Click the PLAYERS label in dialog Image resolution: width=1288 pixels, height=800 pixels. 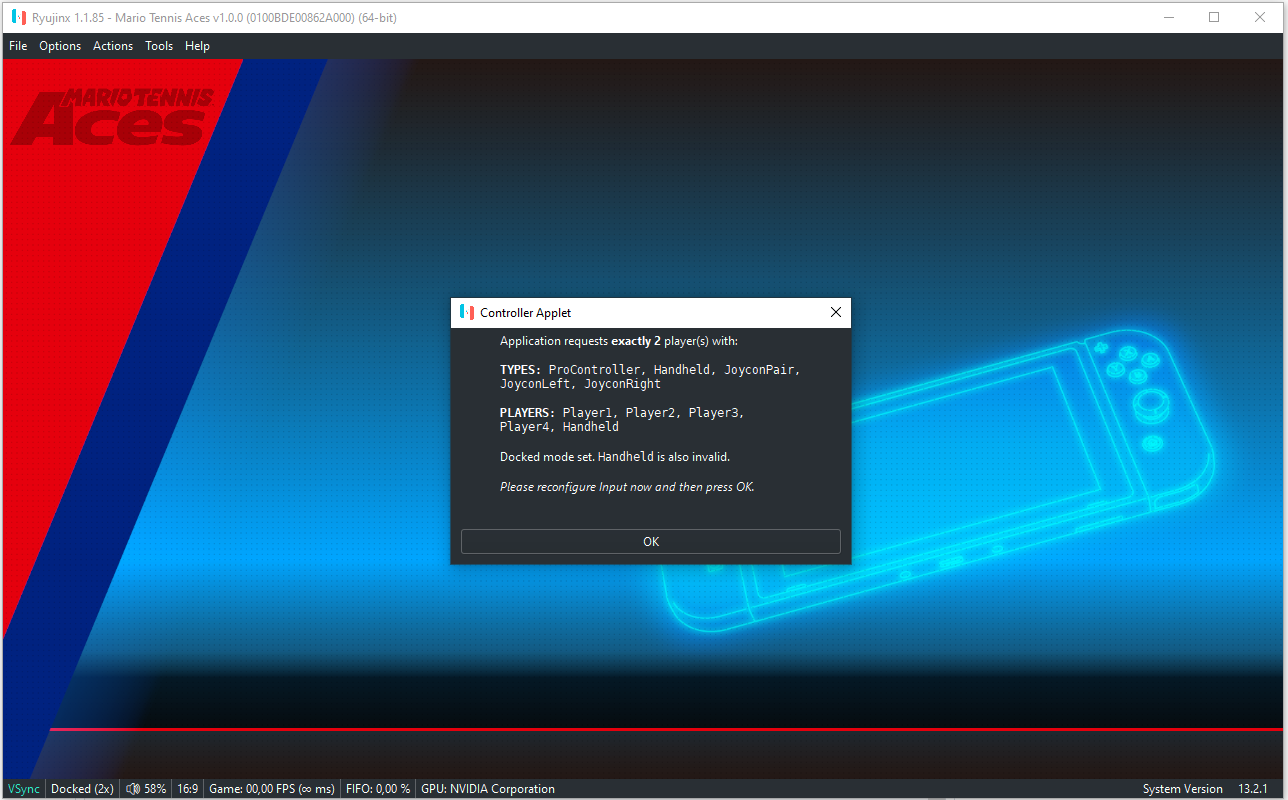point(527,413)
